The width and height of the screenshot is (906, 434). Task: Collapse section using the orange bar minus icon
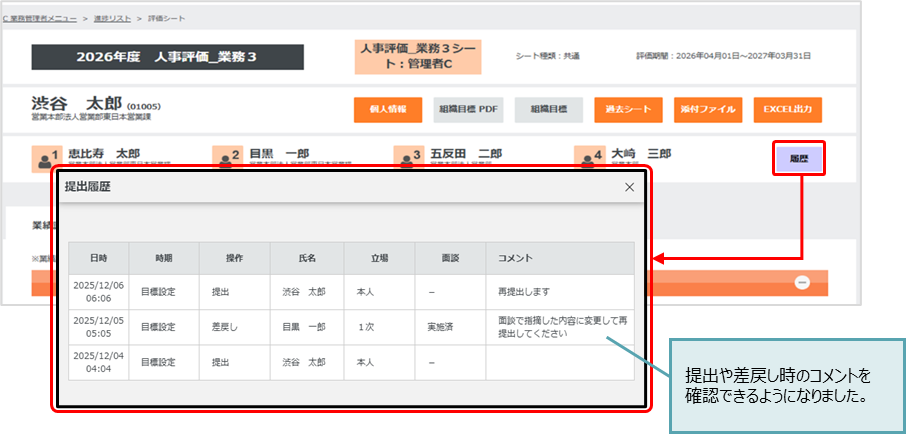[802, 283]
